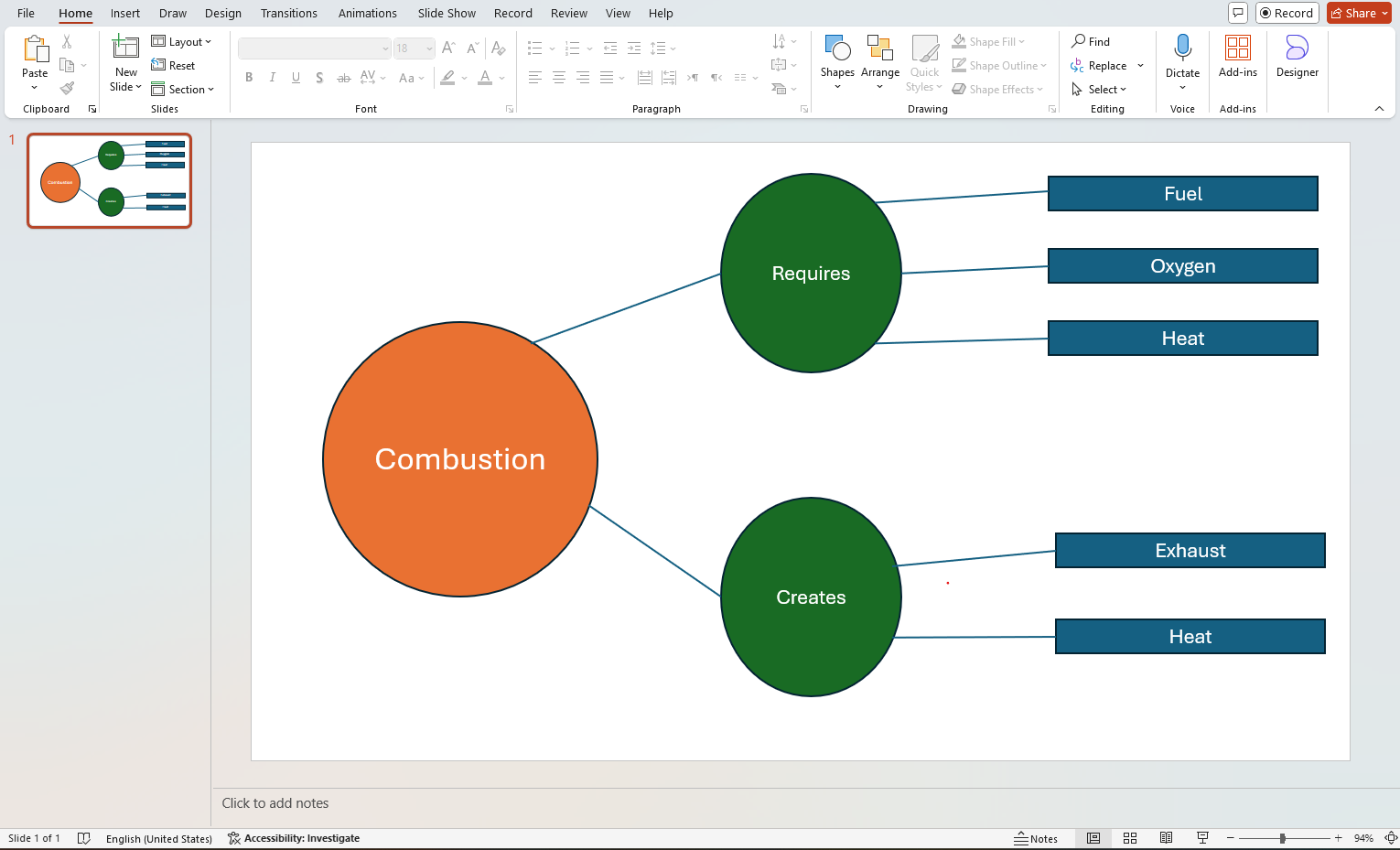Select the Text Highlight Color tool
Screen dimensions: 1400x850
[447, 78]
